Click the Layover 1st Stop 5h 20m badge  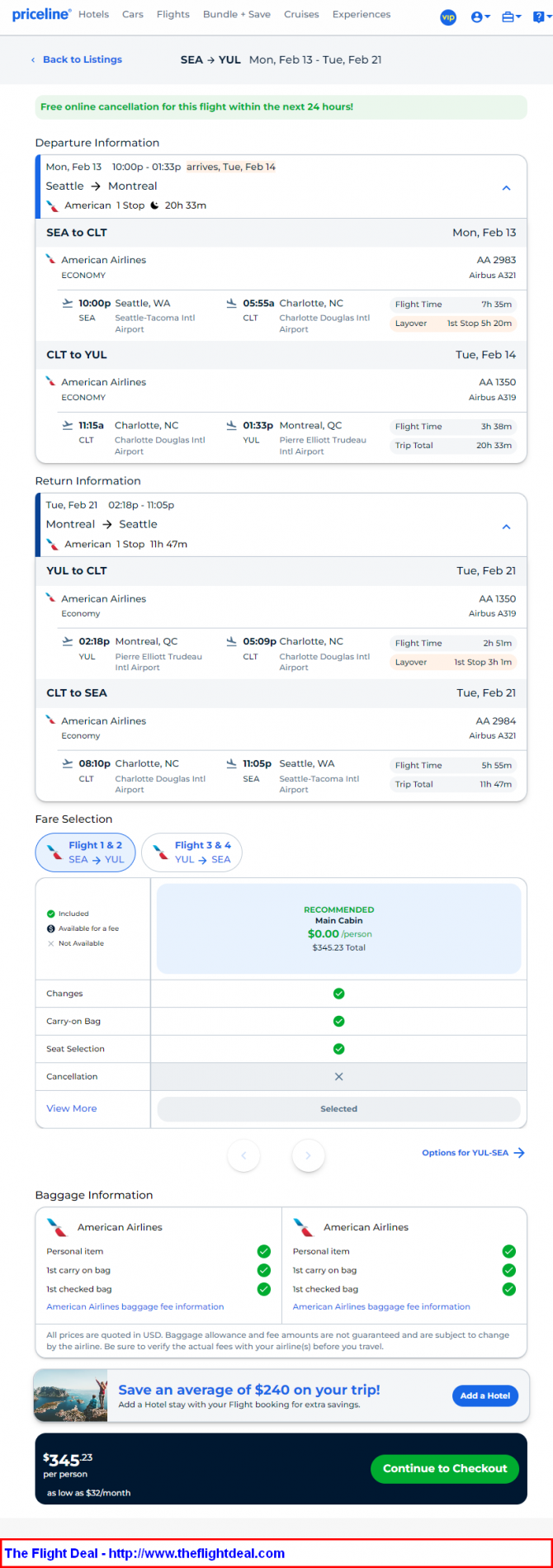pyautogui.click(x=453, y=324)
